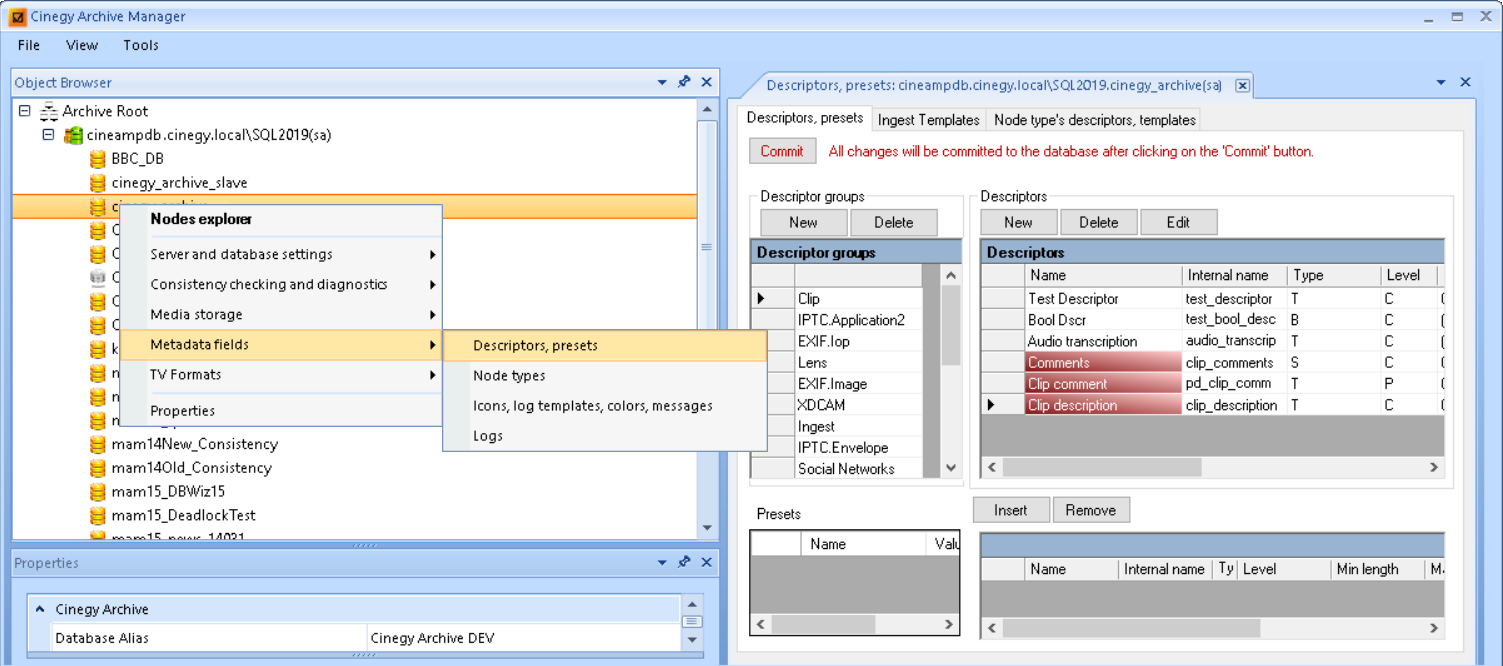Select the IPTC.Application2 descriptor group
1503x666 pixels.
tap(858, 320)
